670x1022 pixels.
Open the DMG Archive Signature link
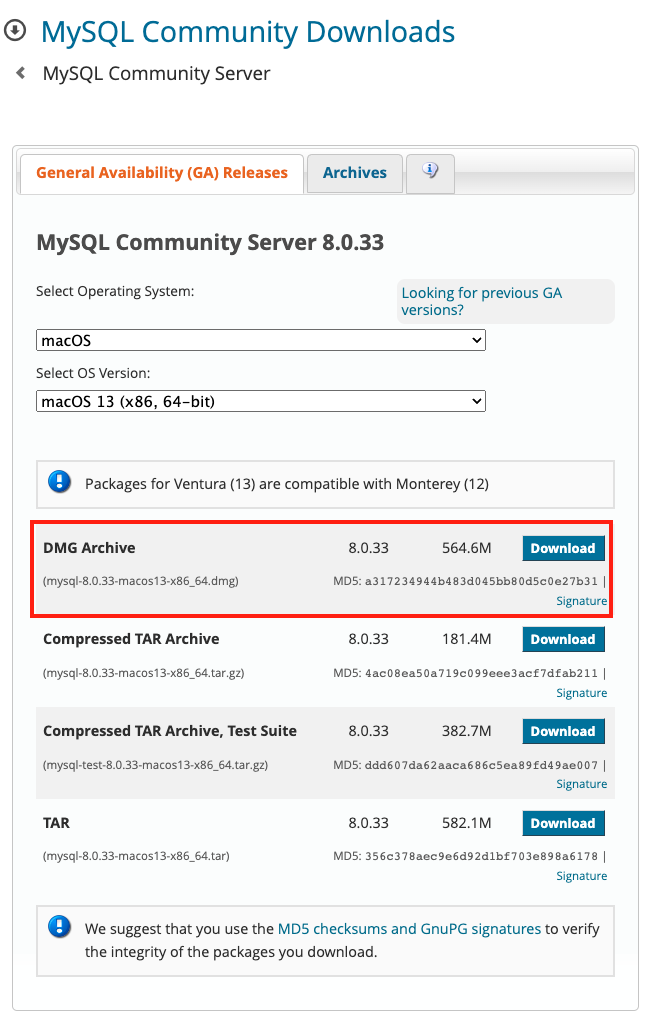[581, 601]
